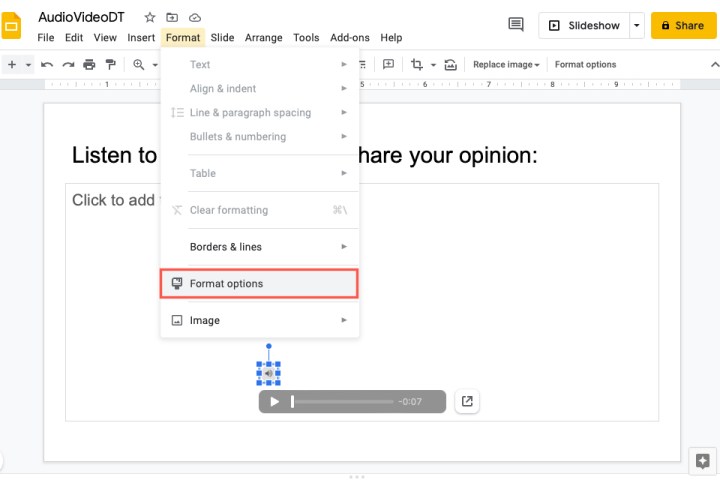This screenshot has width=720, height=480.
Task: Click the undo arrow in toolbar
Action: pyautogui.click(x=47, y=65)
